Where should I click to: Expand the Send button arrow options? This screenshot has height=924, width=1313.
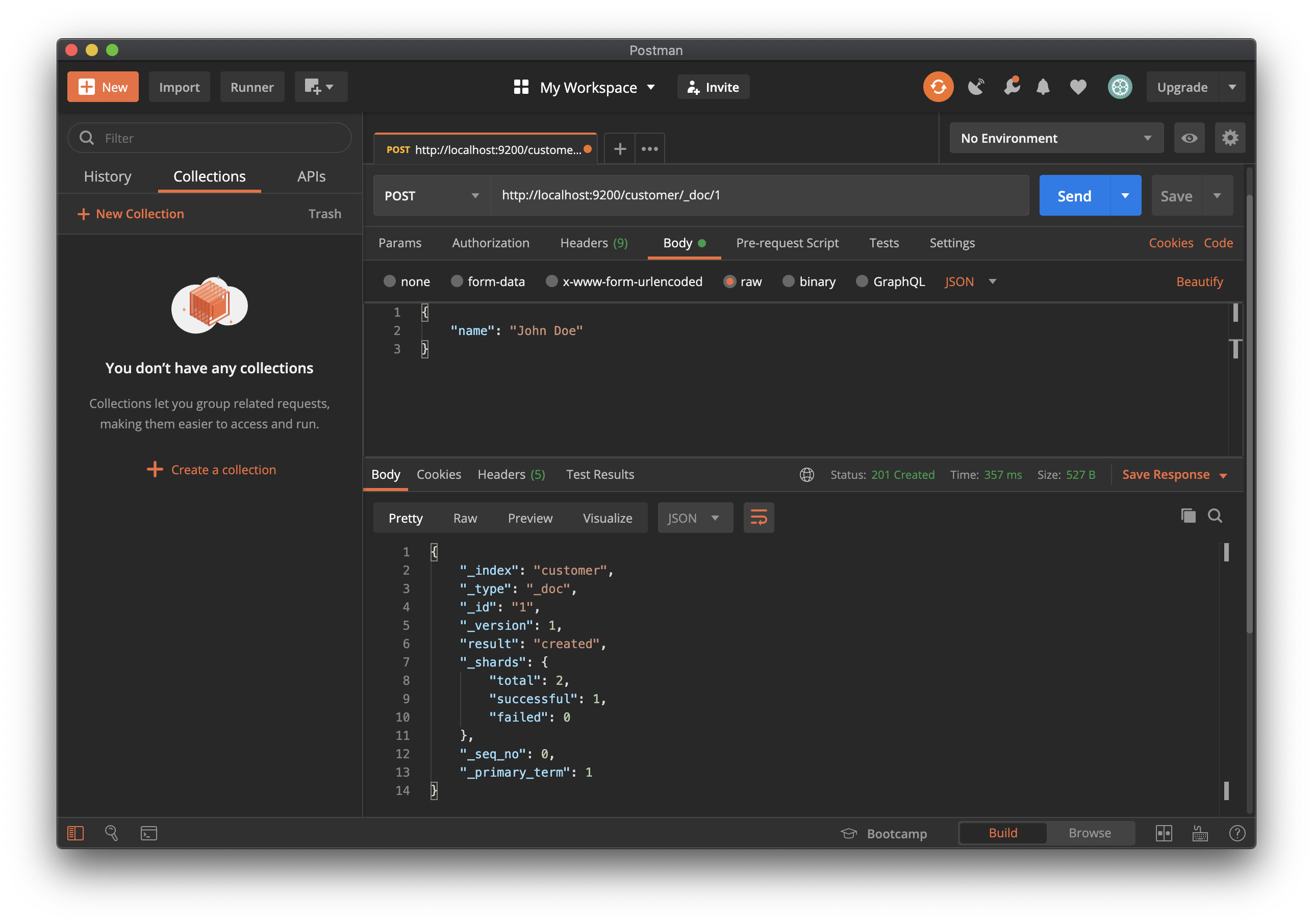click(x=1125, y=195)
